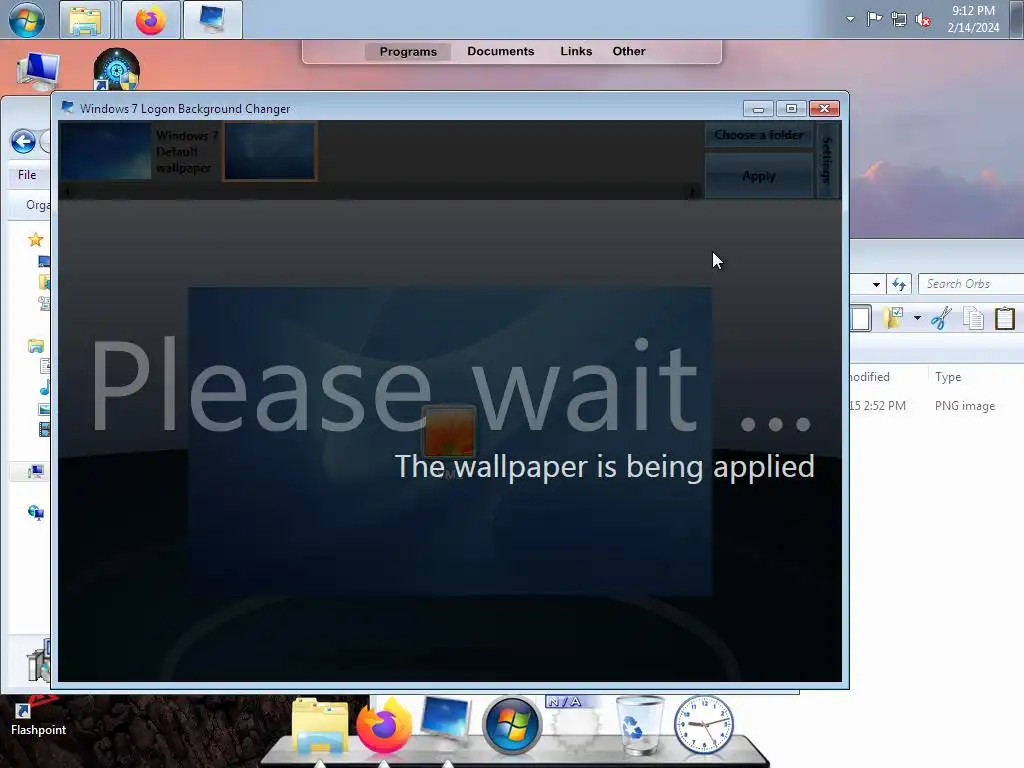Select Network in Explorer navigation pane
1024x768 pixels.
click(35, 513)
